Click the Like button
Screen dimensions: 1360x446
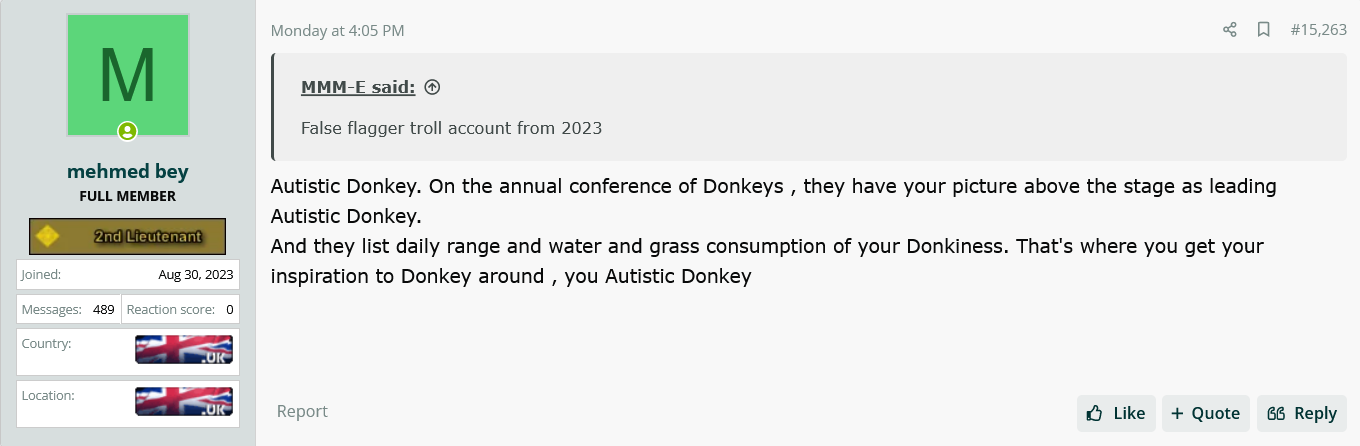1116,413
